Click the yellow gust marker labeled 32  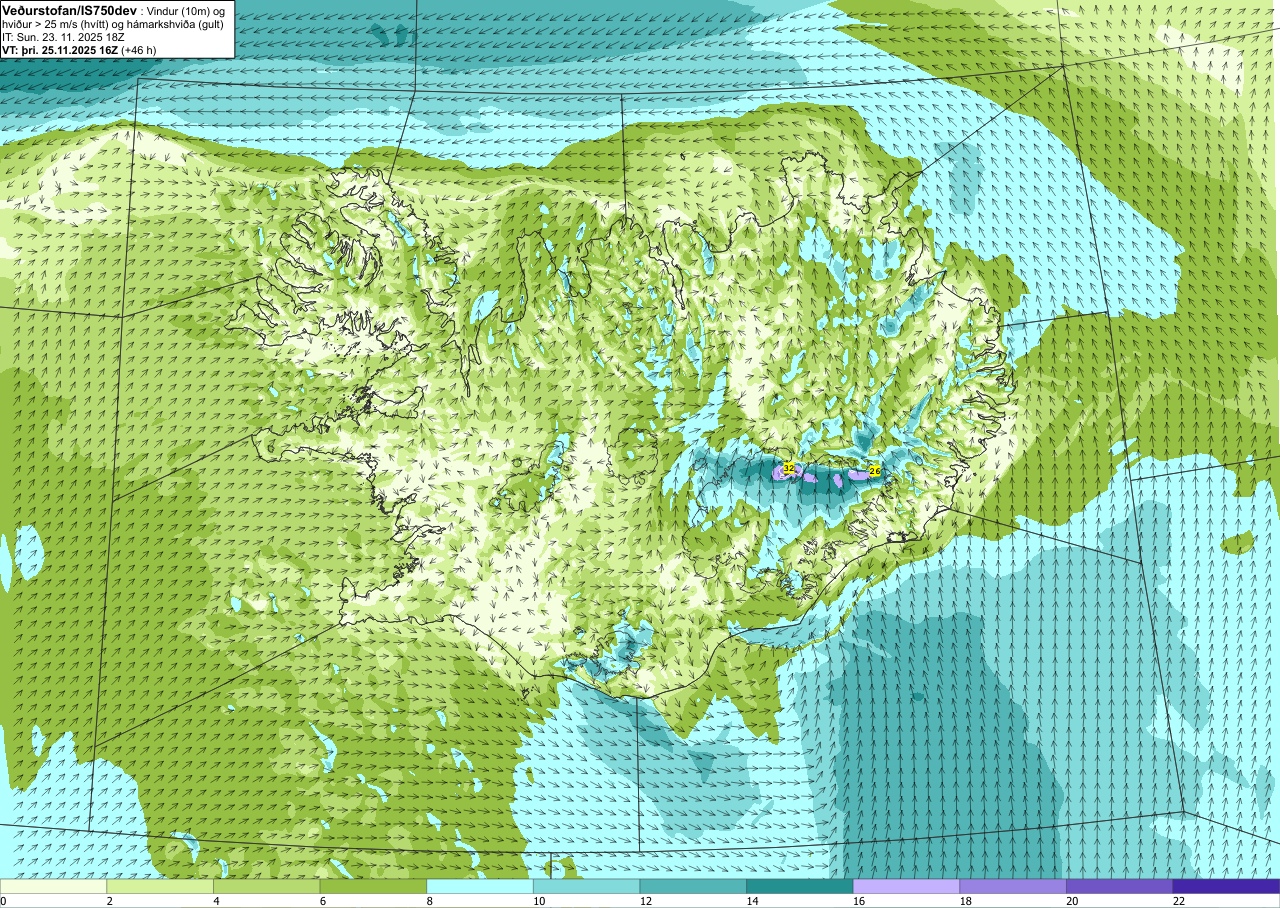pos(788,468)
